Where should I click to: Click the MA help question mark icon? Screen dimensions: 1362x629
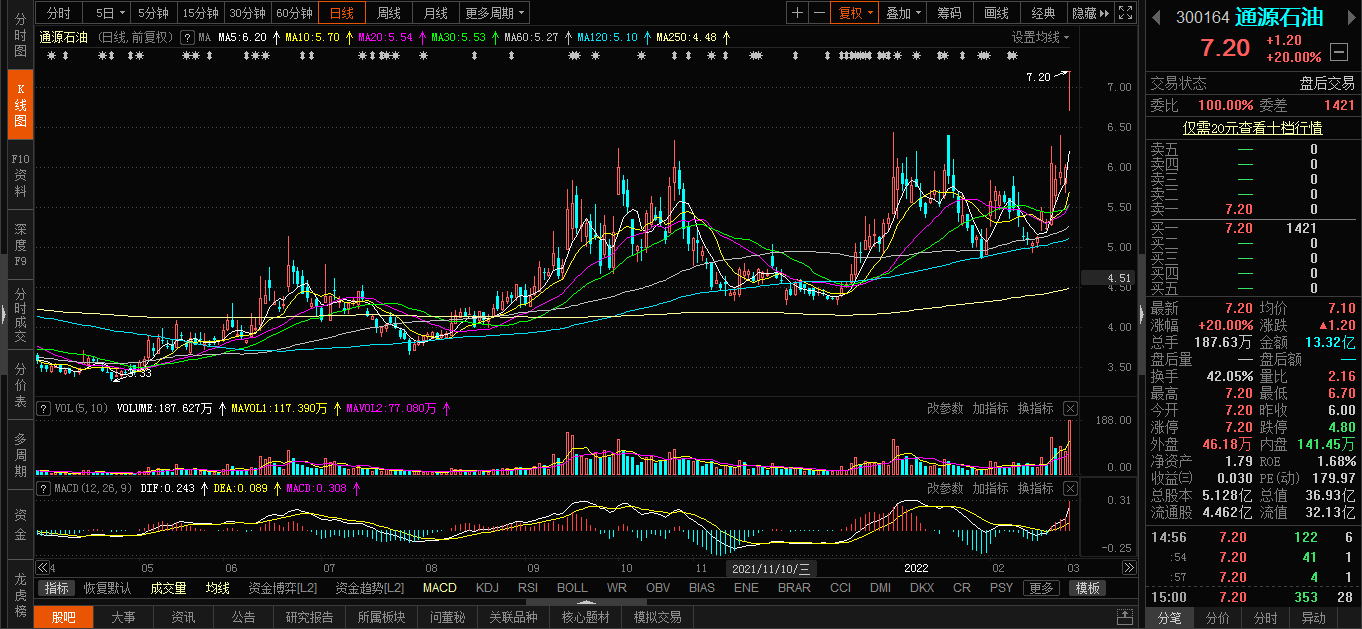(187, 37)
